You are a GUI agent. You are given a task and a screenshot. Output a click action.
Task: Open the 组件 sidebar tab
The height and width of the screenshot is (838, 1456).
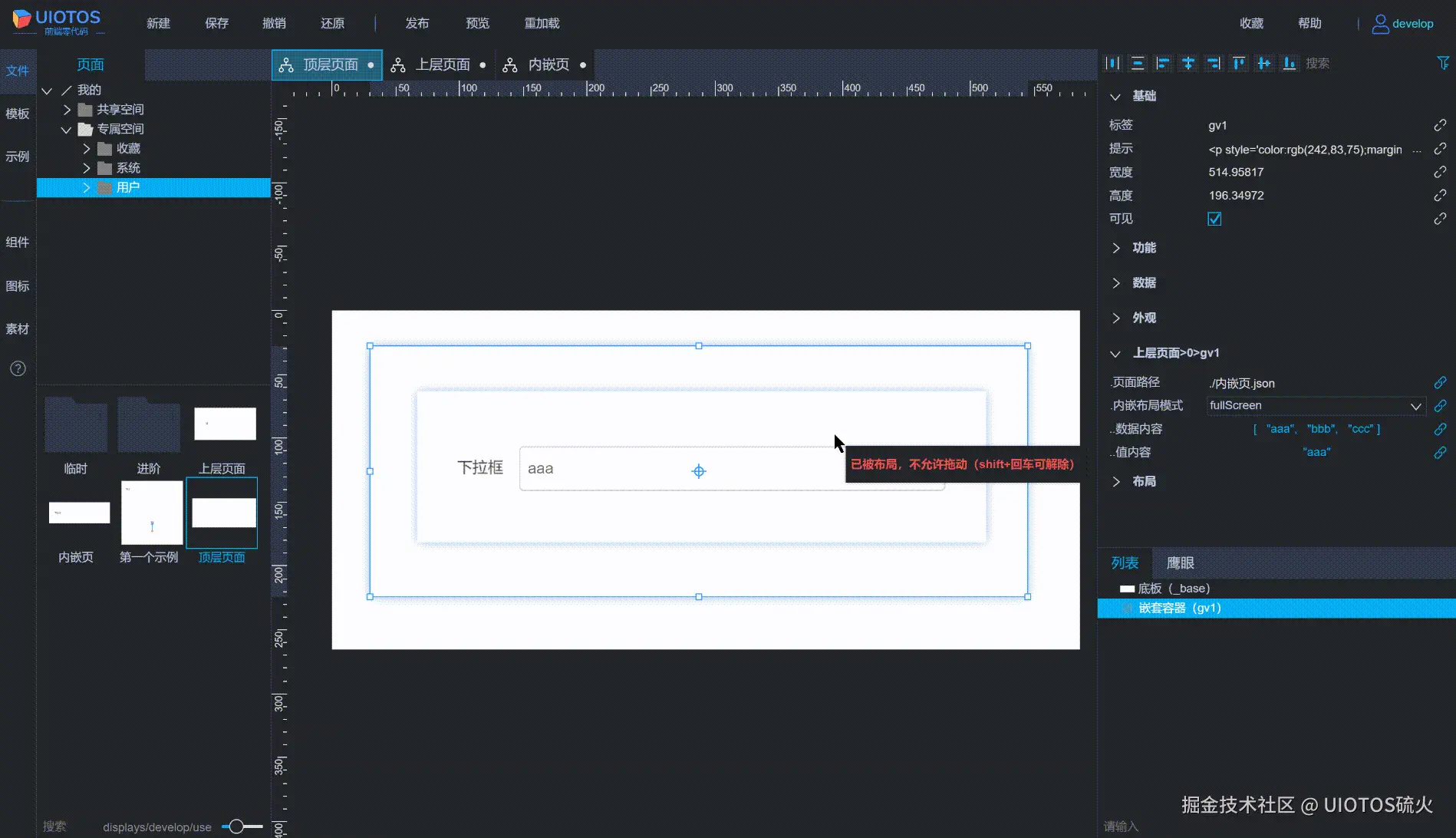(18, 242)
